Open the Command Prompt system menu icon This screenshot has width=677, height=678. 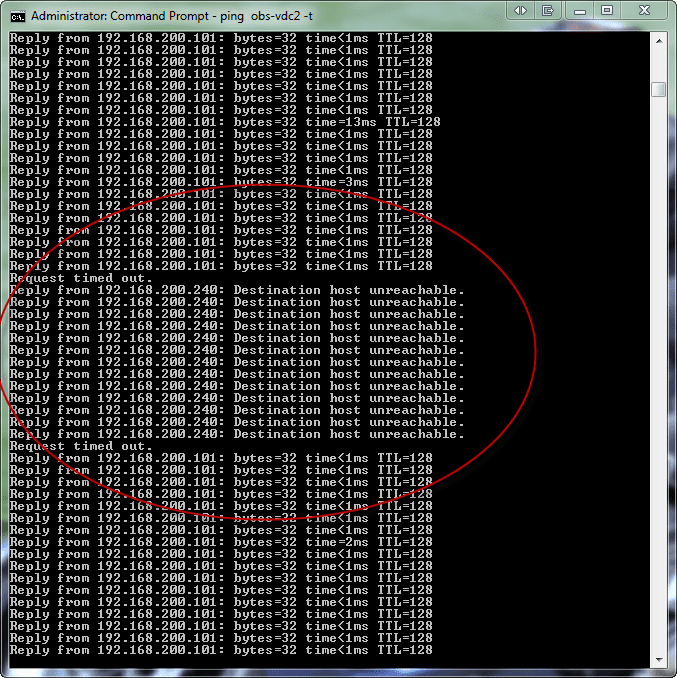[x=17, y=16]
